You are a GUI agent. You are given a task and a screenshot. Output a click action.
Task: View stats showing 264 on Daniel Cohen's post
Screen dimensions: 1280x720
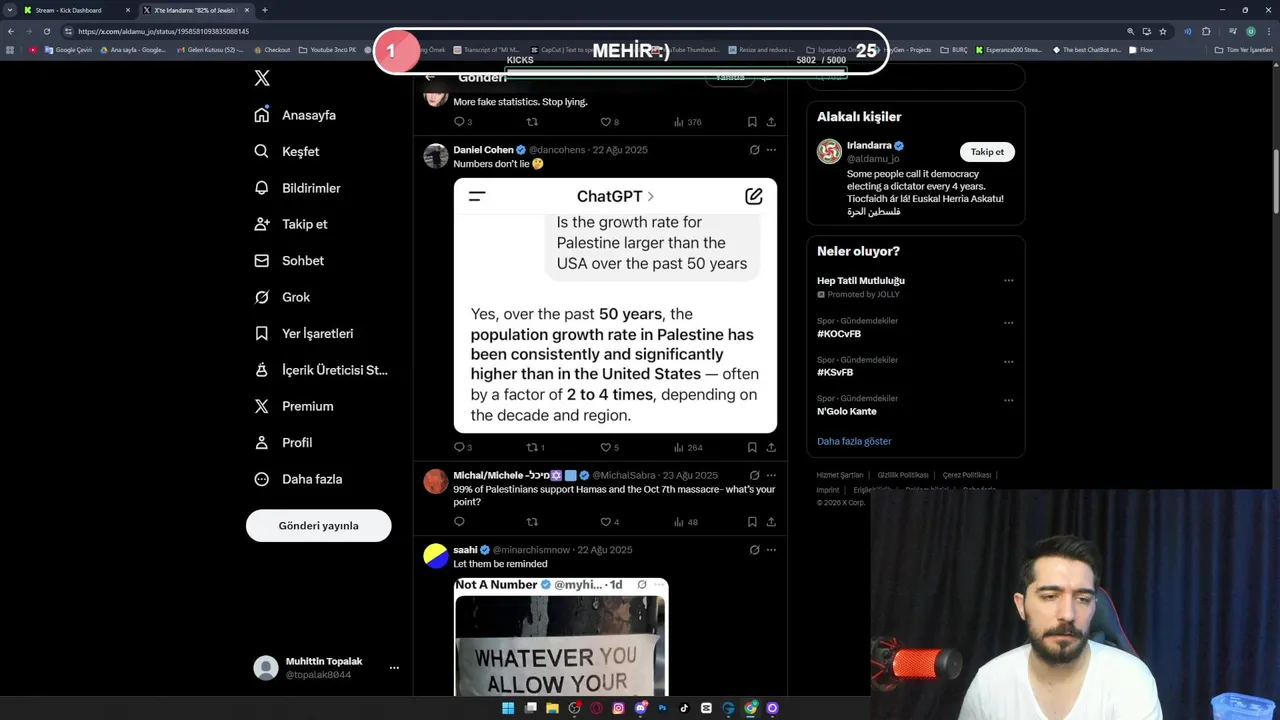[x=688, y=447]
